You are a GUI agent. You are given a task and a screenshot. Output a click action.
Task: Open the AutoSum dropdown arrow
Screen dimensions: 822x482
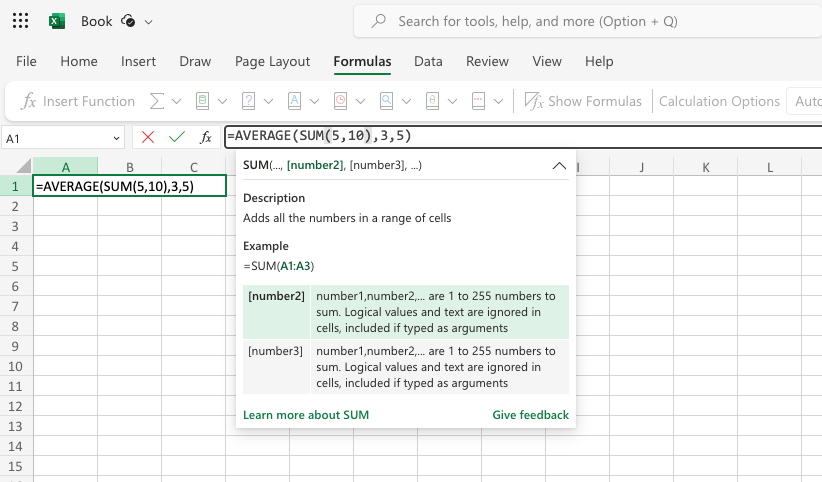click(x=176, y=101)
